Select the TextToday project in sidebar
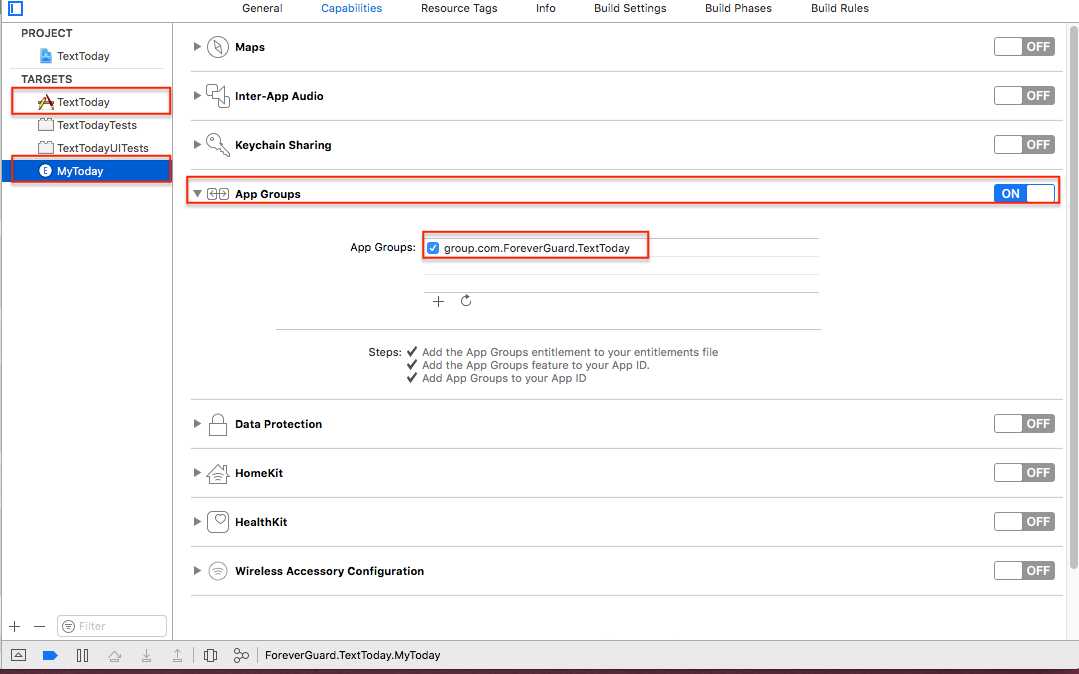Screen dimensions: 1079x674 83,56
